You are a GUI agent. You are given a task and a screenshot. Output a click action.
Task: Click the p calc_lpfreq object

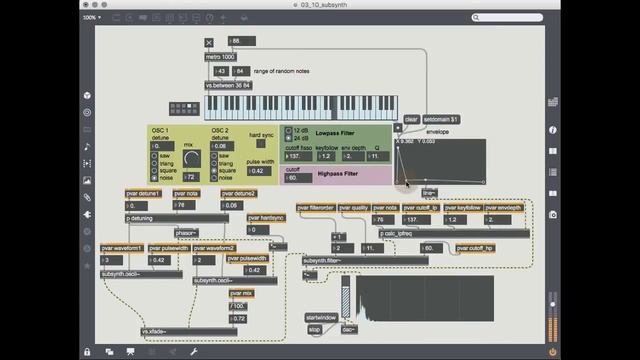[454, 233]
